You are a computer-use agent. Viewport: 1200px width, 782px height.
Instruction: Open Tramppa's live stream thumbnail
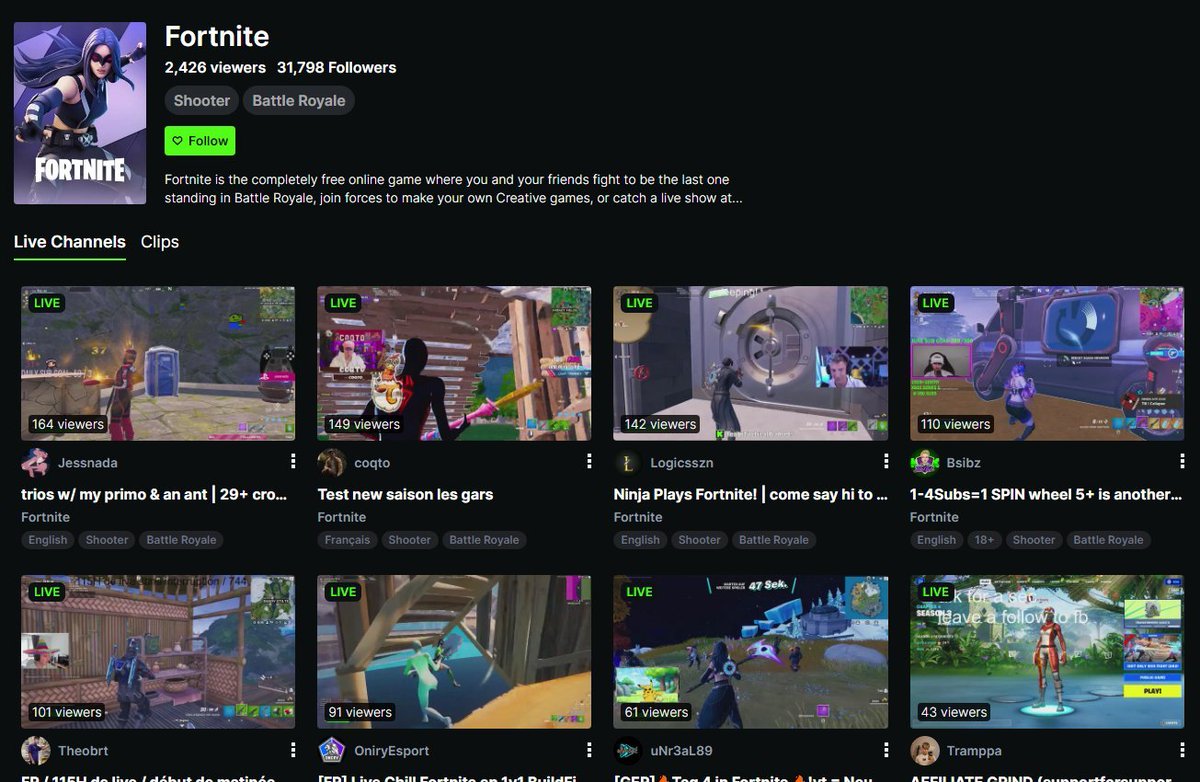1047,652
